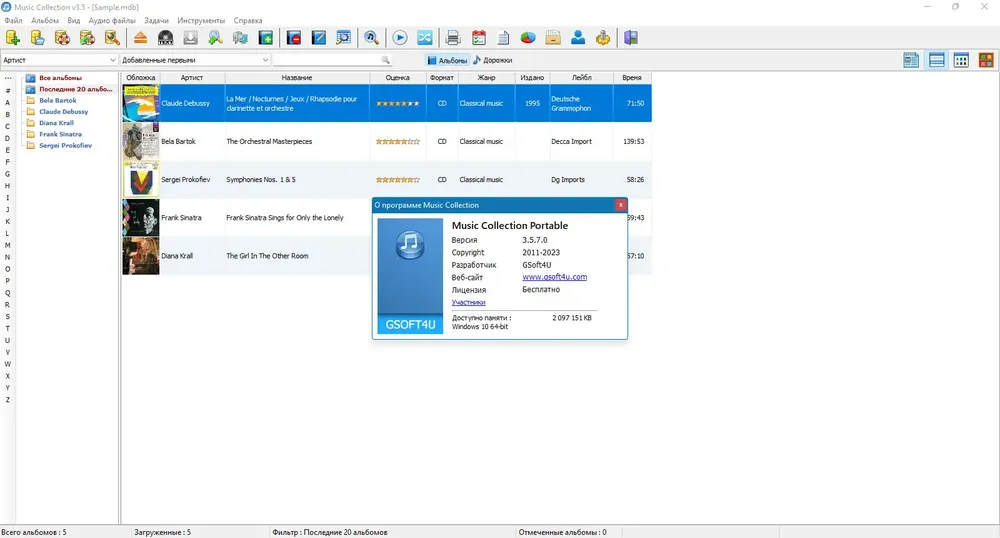Viewport: 1000px width, 538px height.
Task: Open the Инструменты menu
Action: [201, 20]
